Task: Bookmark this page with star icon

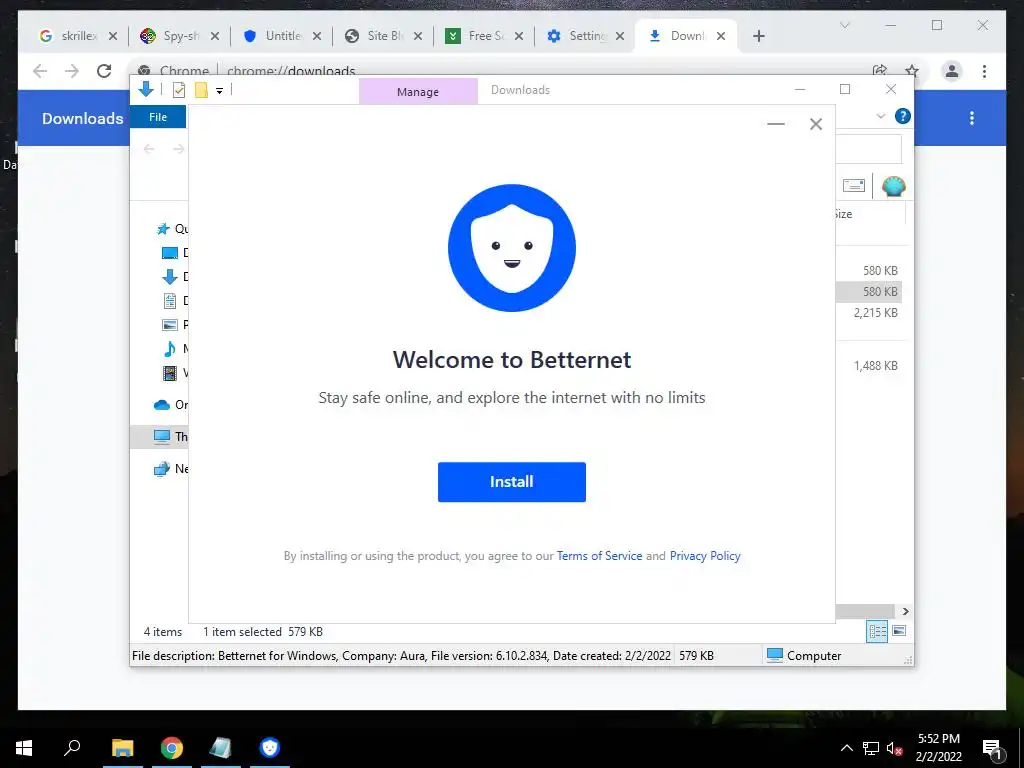Action: (x=912, y=71)
